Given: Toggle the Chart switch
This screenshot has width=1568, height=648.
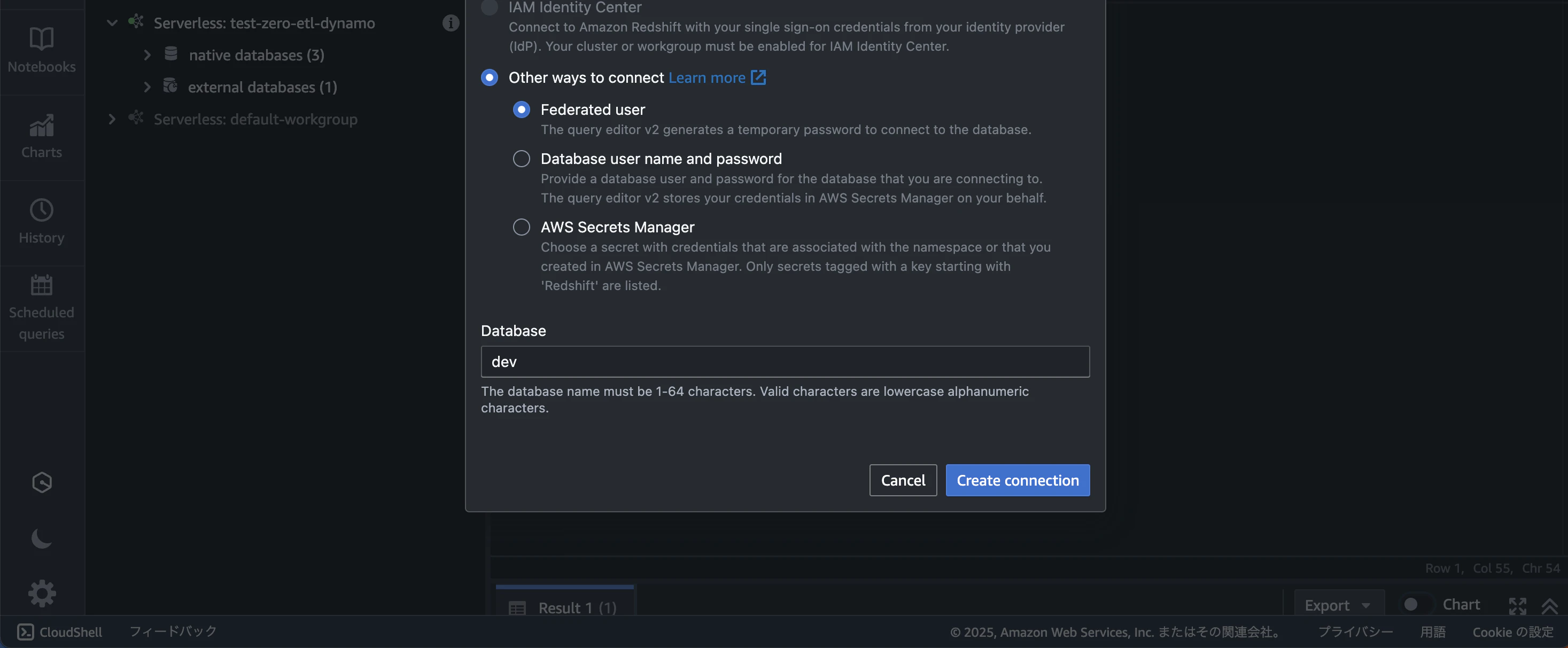Looking at the screenshot, I should (1416, 604).
